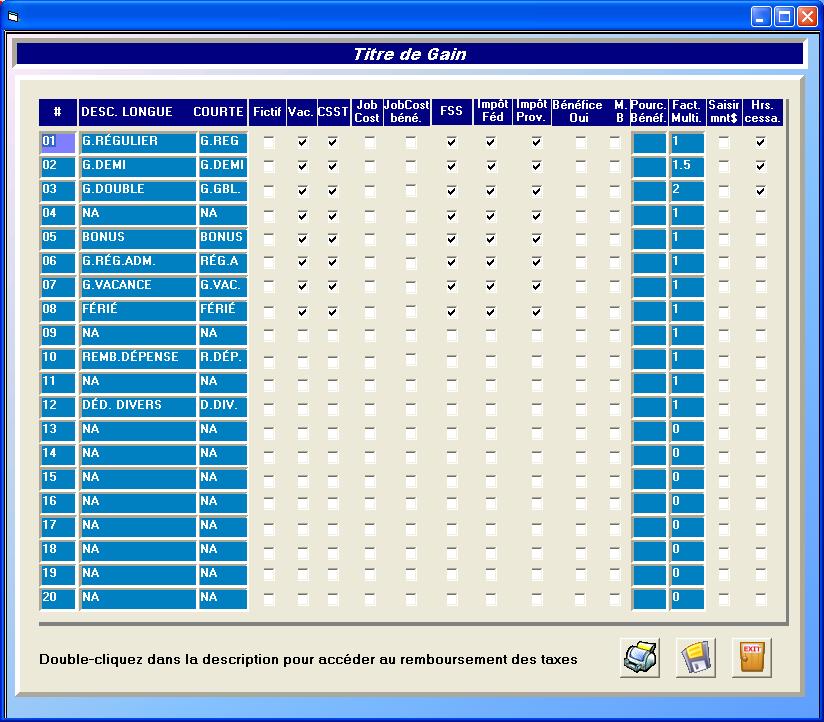Click the G.RÉGULIER long description field
Viewport: 824px width, 722px height.
[136, 142]
